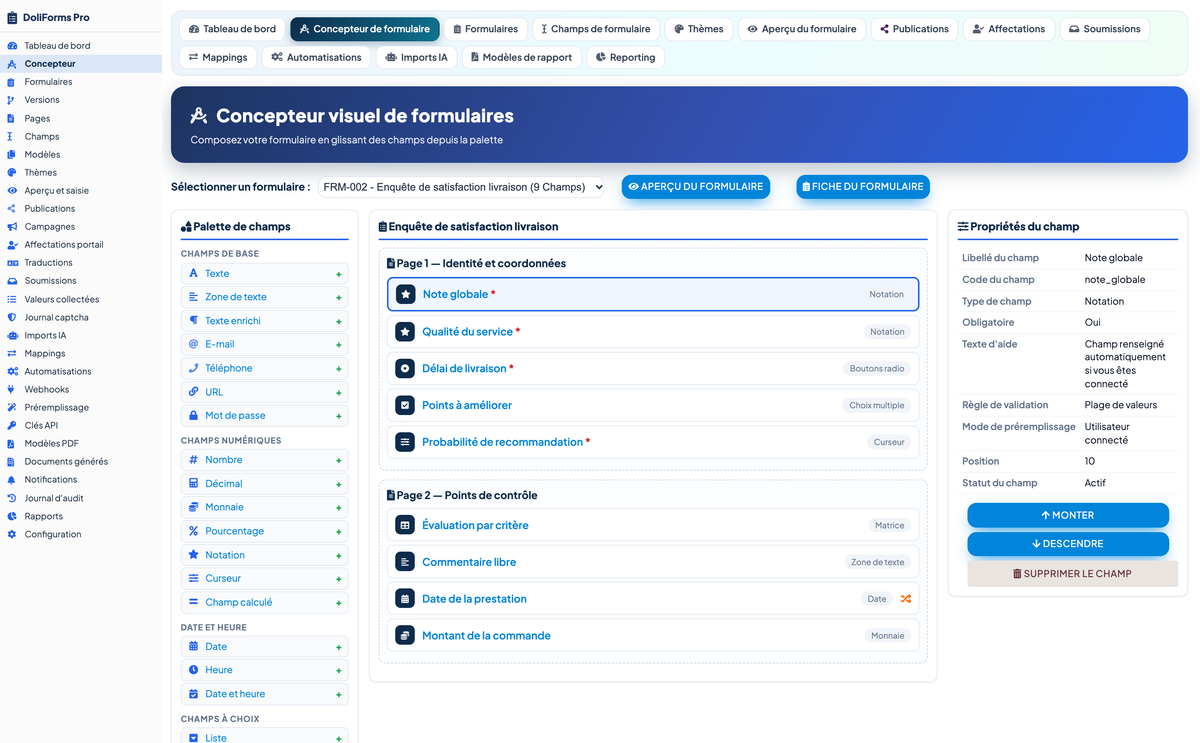Select the Délai de livraison field row
This screenshot has width=1200, height=743.
[653, 368]
